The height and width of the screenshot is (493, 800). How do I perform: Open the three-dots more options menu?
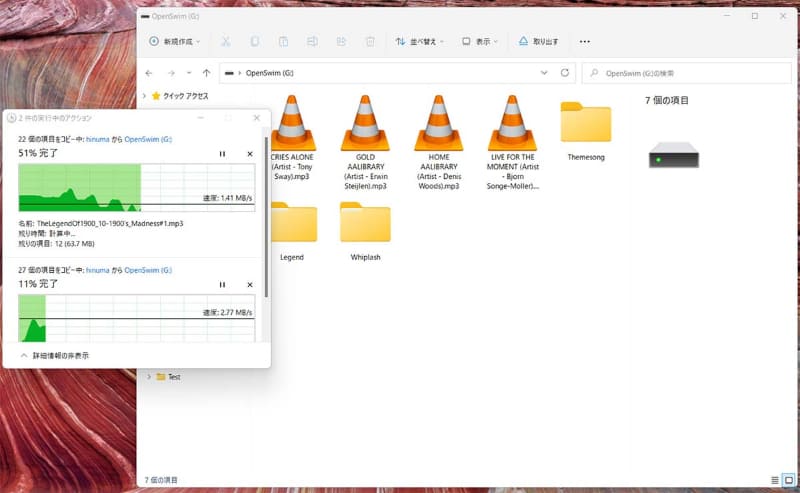click(x=585, y=42)
